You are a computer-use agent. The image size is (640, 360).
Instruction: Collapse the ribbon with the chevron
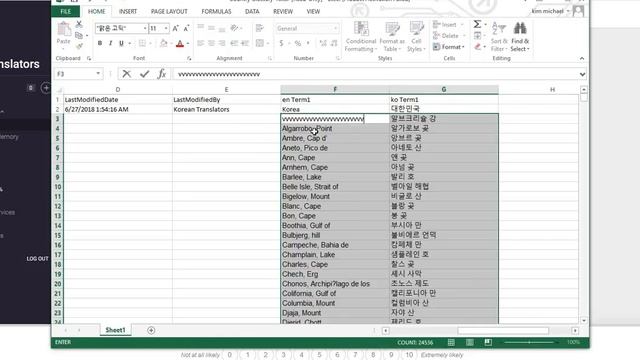pos(582,58)
